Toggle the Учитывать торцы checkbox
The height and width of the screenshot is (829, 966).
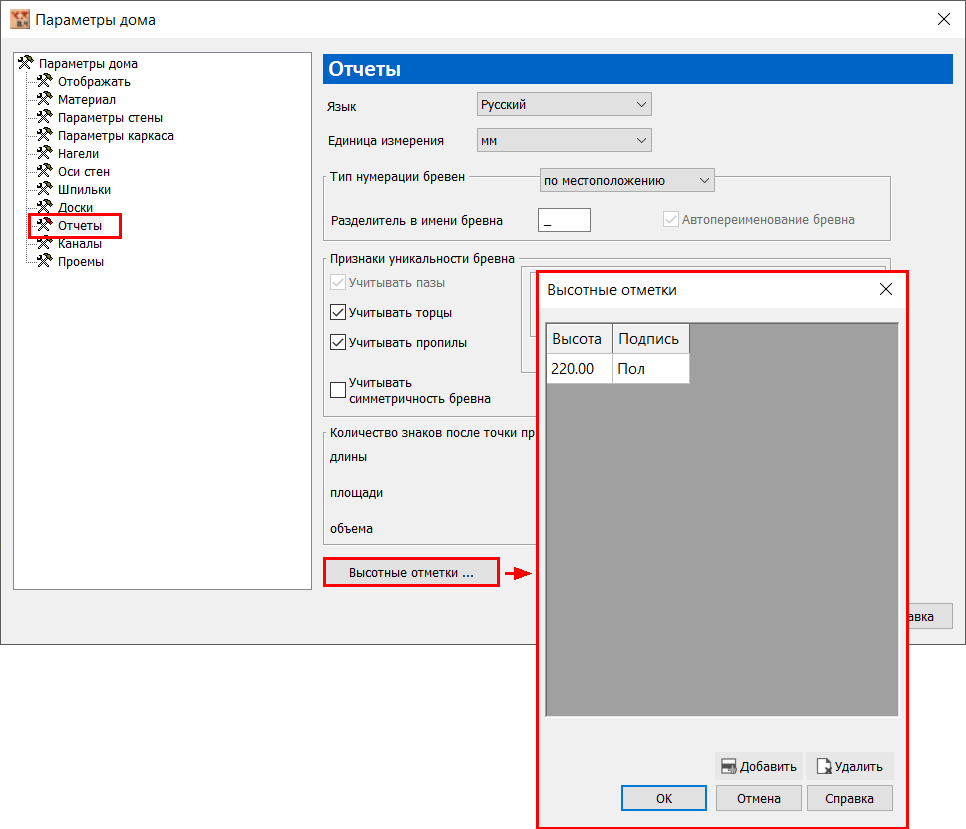[x=338, y=312]
